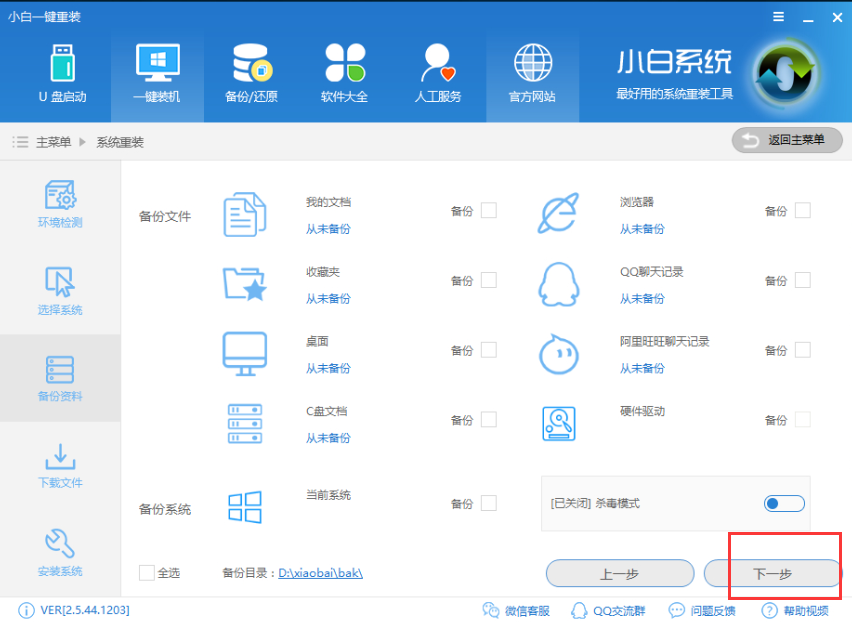Toggle 杀毒模式 on
Image resolution: width=852 pixels, height=623 pixels.
click(783, 503)
